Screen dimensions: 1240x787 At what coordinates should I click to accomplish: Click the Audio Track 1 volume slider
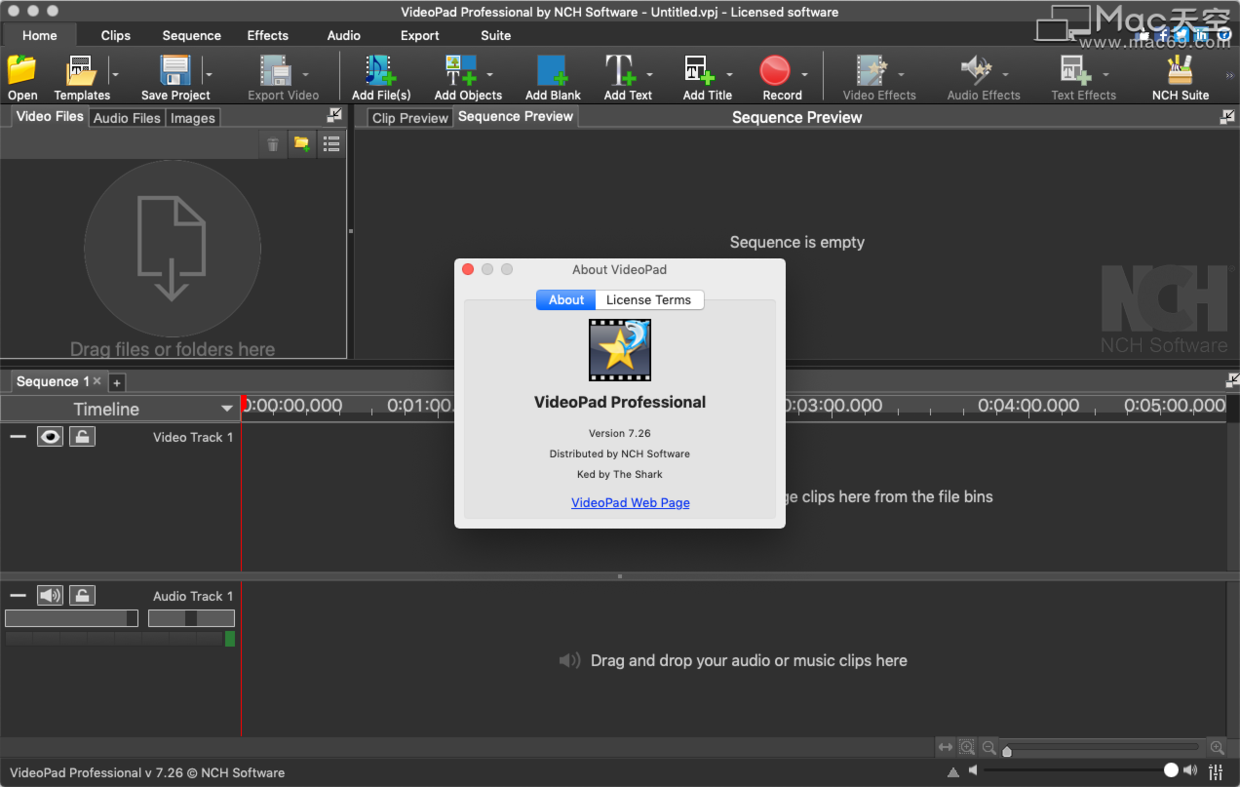tap(71, 618)
